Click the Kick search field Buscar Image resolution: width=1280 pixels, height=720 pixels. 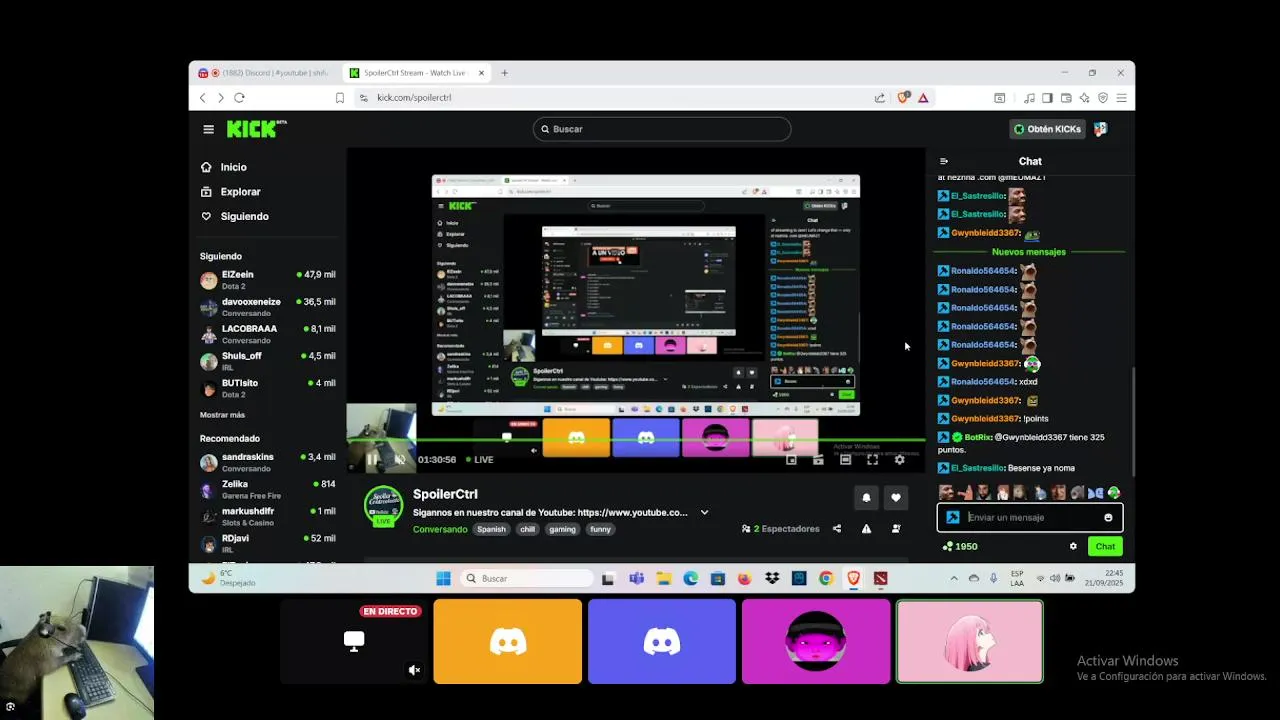(x=662, y=129)
